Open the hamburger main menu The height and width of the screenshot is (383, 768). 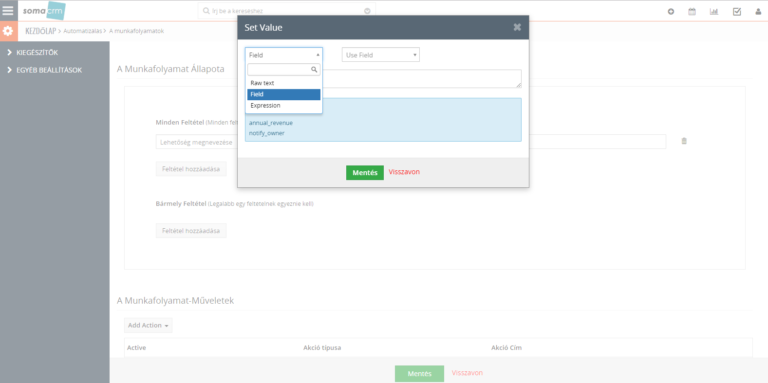point(8,10)
